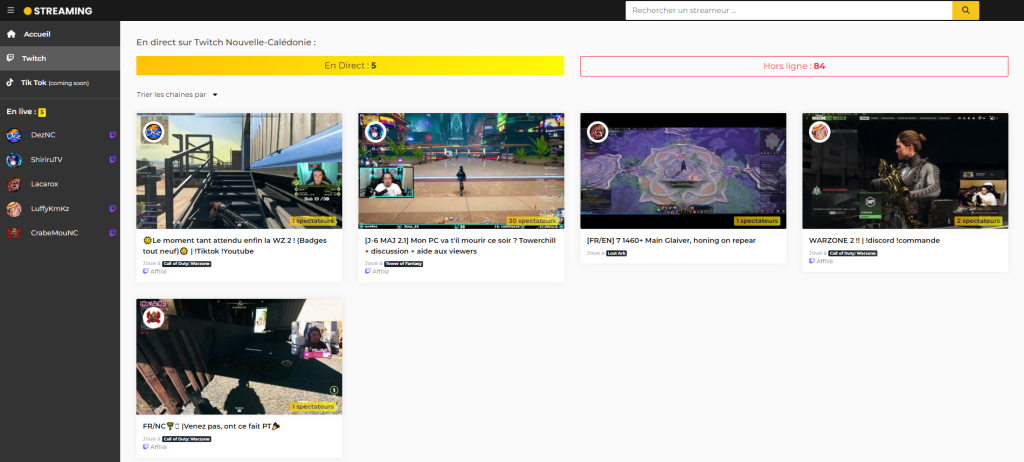Click the Tower of Fantasy game tag
This screenshot has width=1024, height=462.
click(403, 263)
